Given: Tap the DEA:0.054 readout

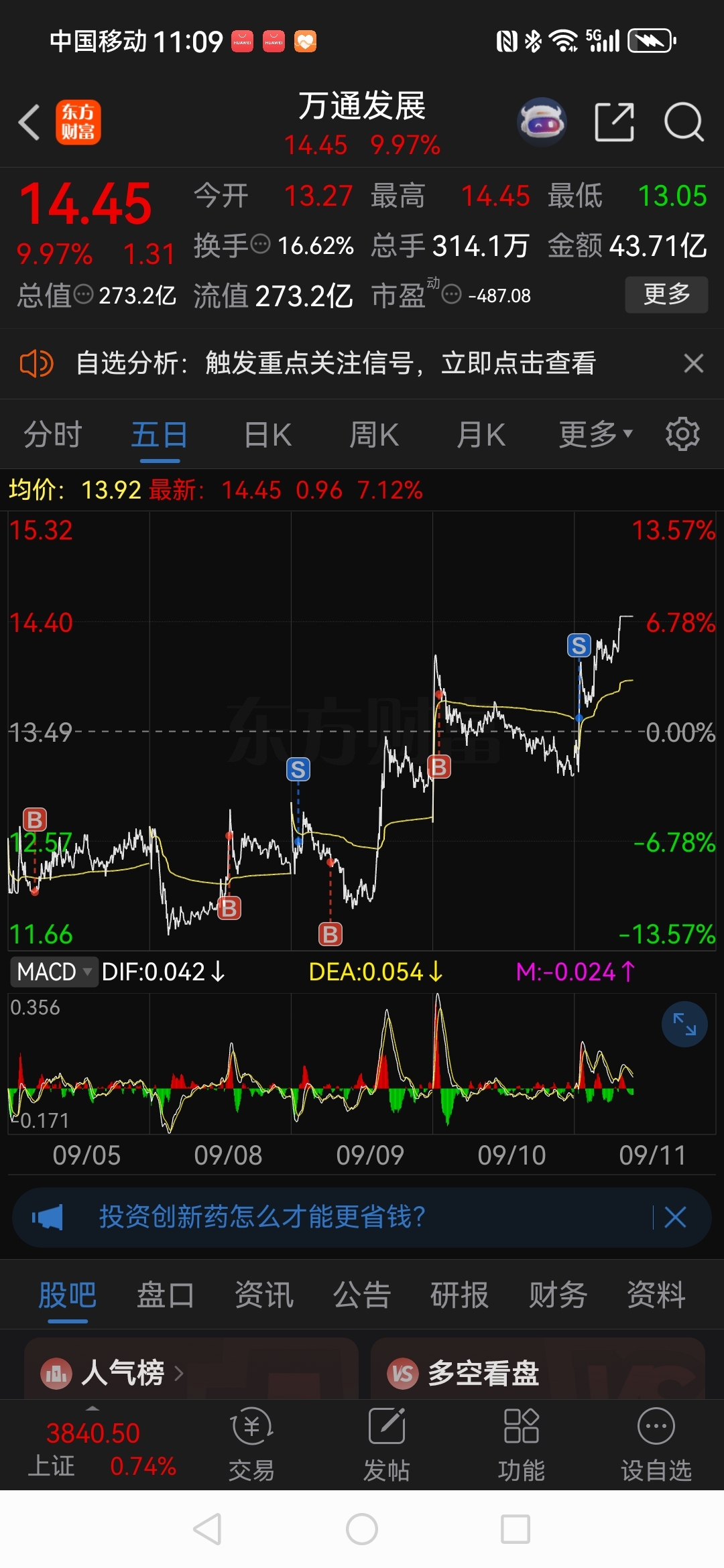Looking at the screenshot, I should coord(375,972).
